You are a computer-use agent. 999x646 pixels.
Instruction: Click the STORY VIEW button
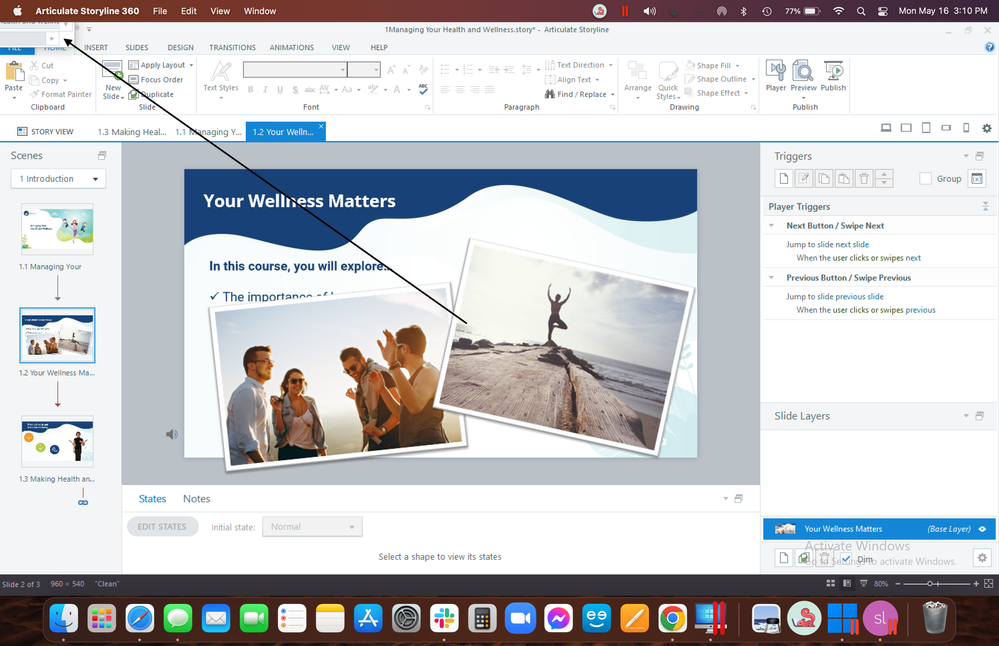[46, 131]
